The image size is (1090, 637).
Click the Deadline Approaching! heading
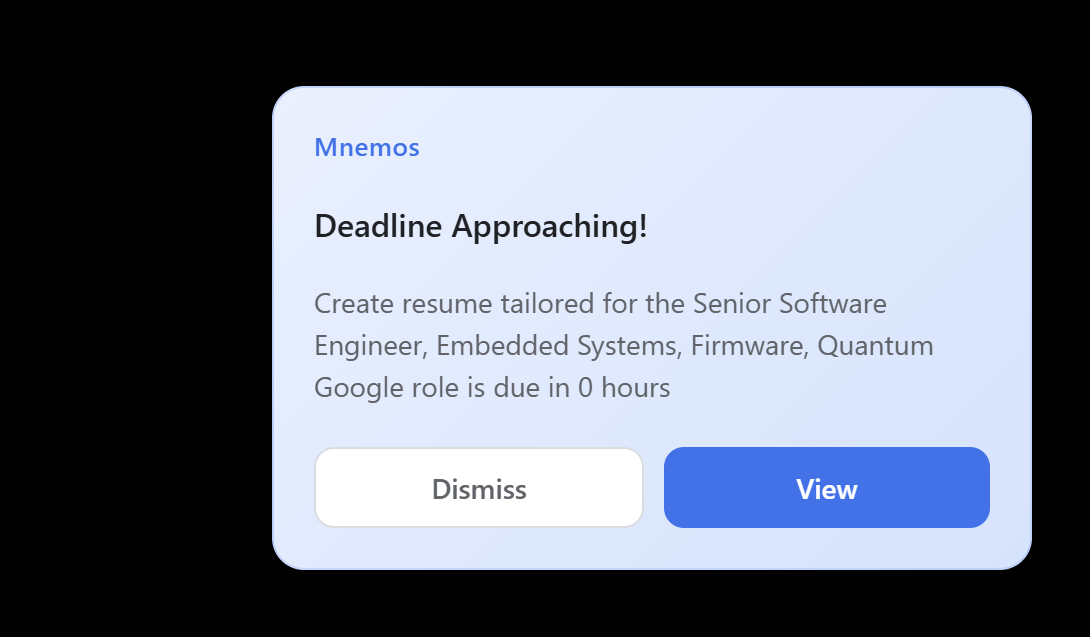coord(481,226)
